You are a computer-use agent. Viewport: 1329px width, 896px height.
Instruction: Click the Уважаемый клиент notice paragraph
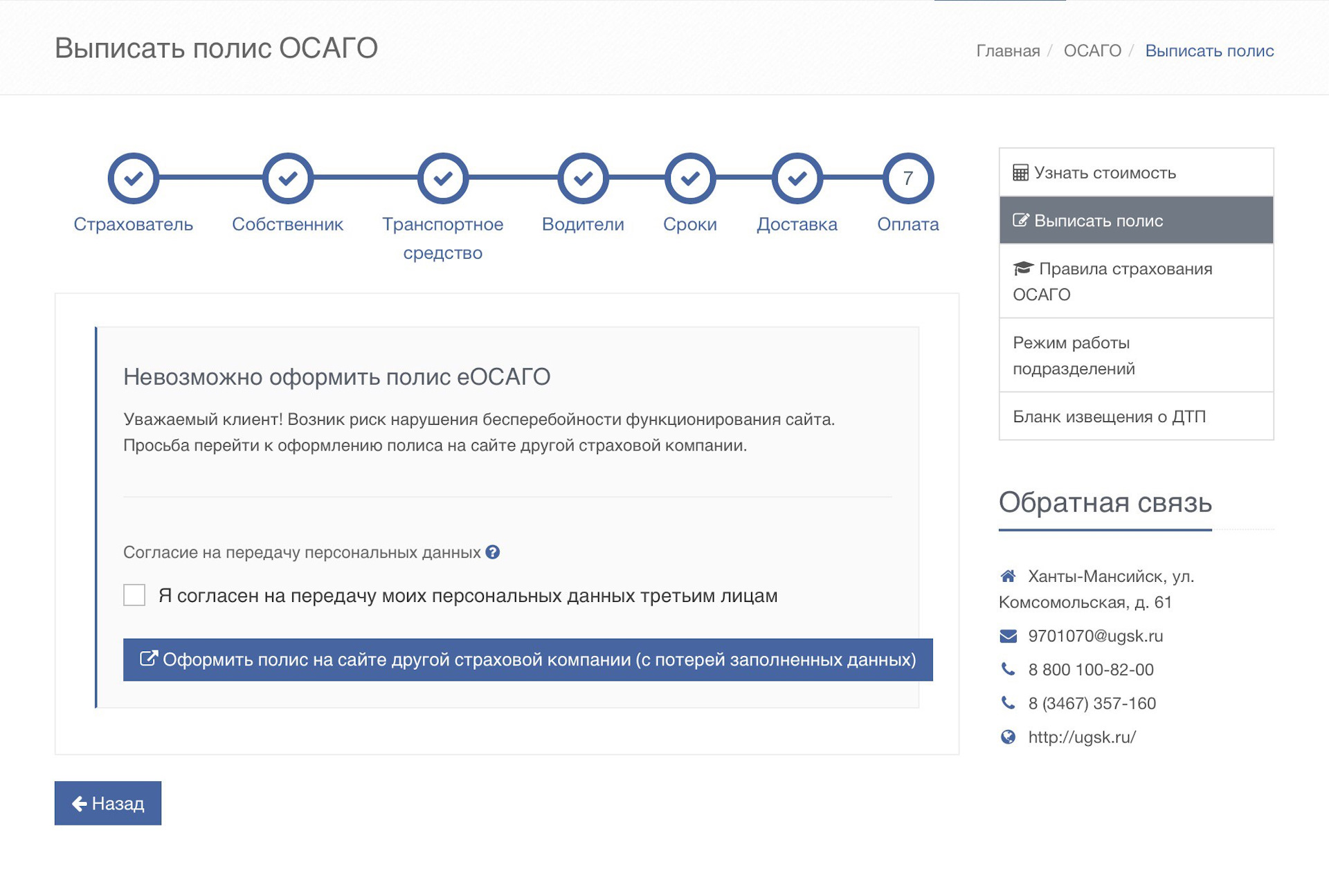(x=479, y=432)
